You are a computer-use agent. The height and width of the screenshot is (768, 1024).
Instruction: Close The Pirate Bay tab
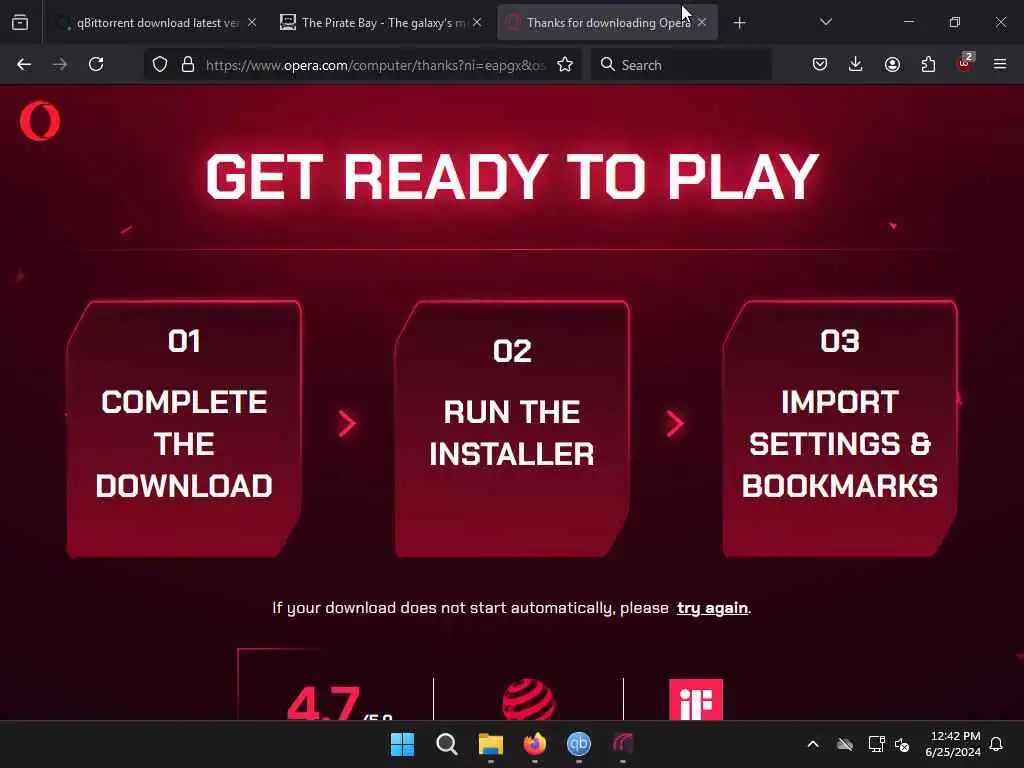click(x=477, y=23)
